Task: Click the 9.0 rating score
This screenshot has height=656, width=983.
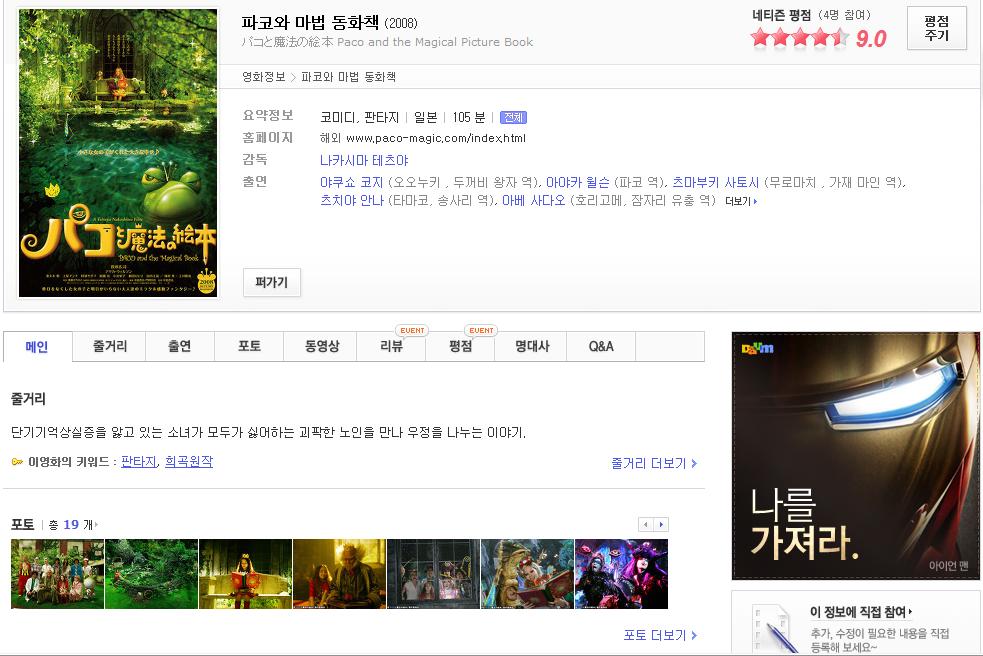Action: (x=871, y=39)
